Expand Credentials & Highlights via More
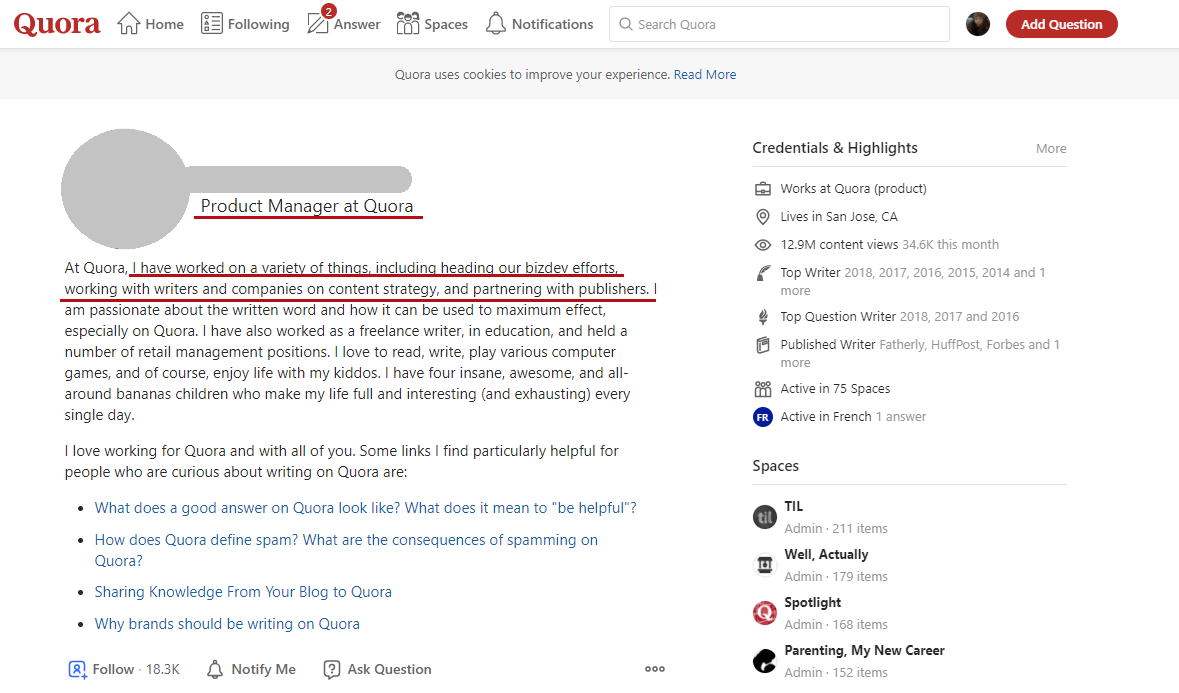 [x=1050, y=148]
